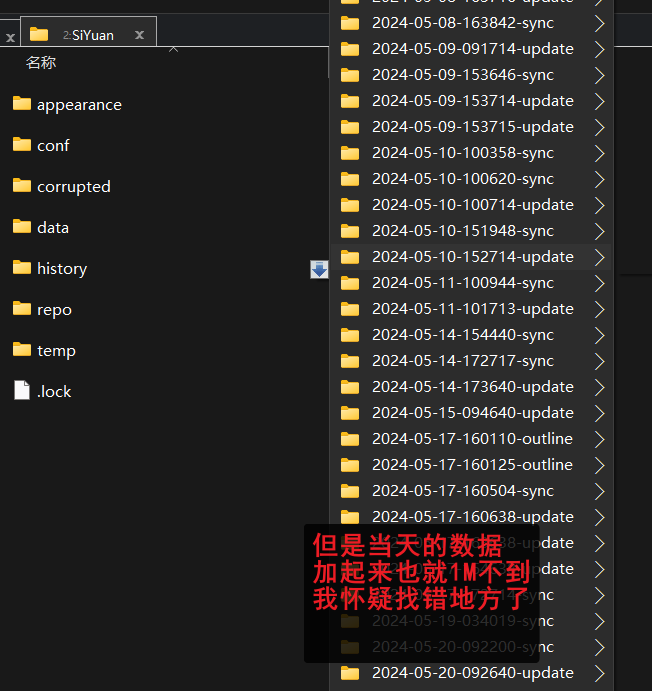This screenshot has height=691, width=652.
Task: Click 2024-05-10-100714-update entry text
Action: (x=473, y=205)
